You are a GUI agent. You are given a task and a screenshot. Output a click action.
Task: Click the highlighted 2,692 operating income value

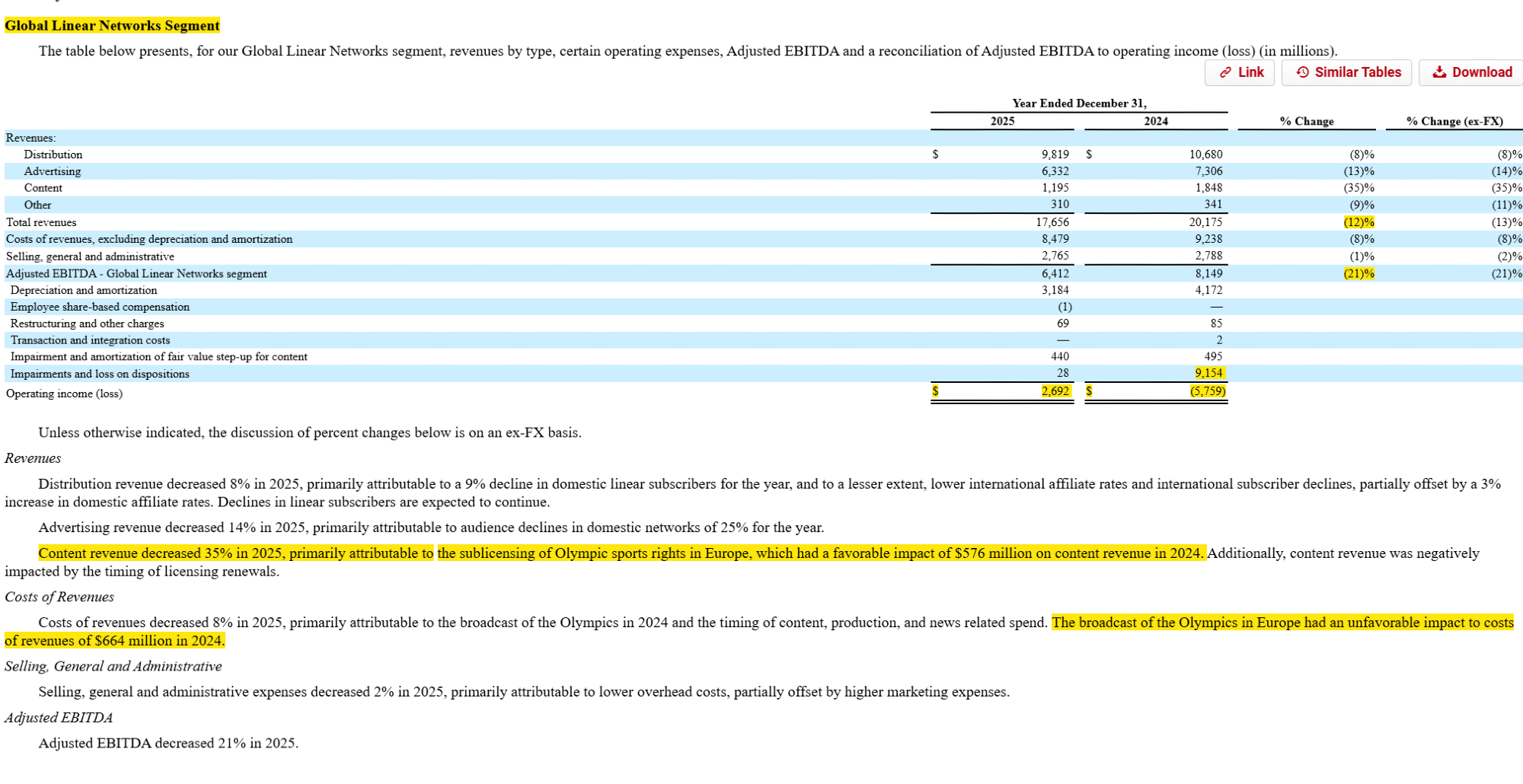coord(1055,391)
